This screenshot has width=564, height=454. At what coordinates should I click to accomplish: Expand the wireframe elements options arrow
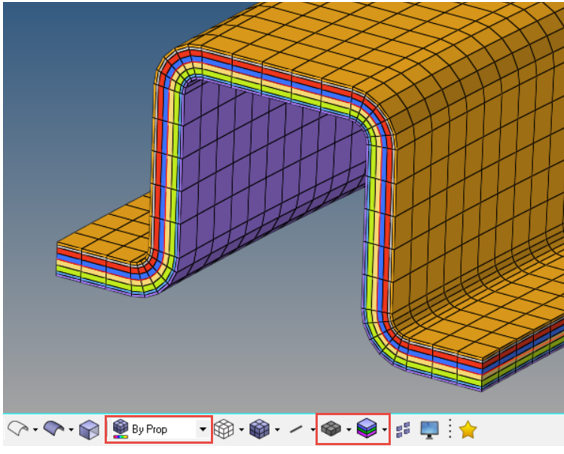[x=241, y=430]
